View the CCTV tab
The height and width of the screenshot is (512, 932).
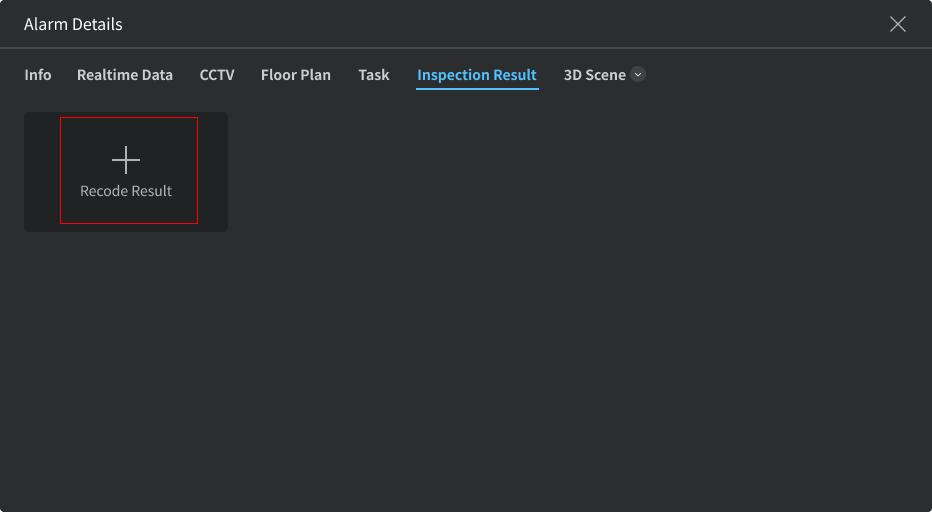[217, 75]
